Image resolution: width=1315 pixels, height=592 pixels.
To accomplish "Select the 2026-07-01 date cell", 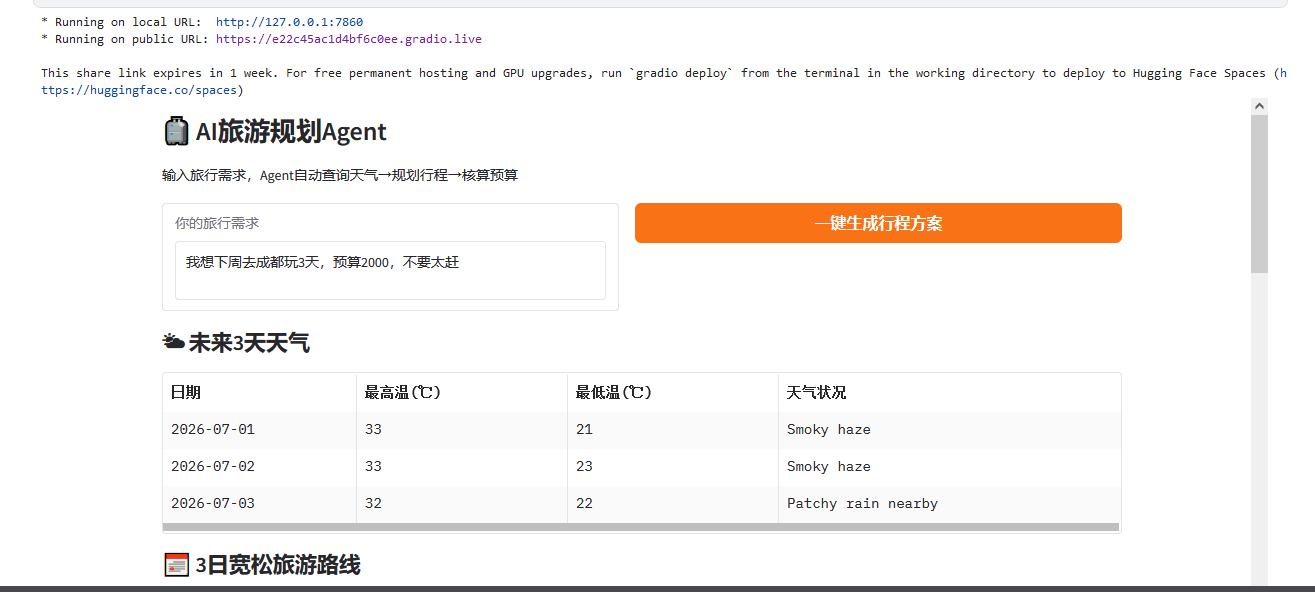I will click(260, 430).
